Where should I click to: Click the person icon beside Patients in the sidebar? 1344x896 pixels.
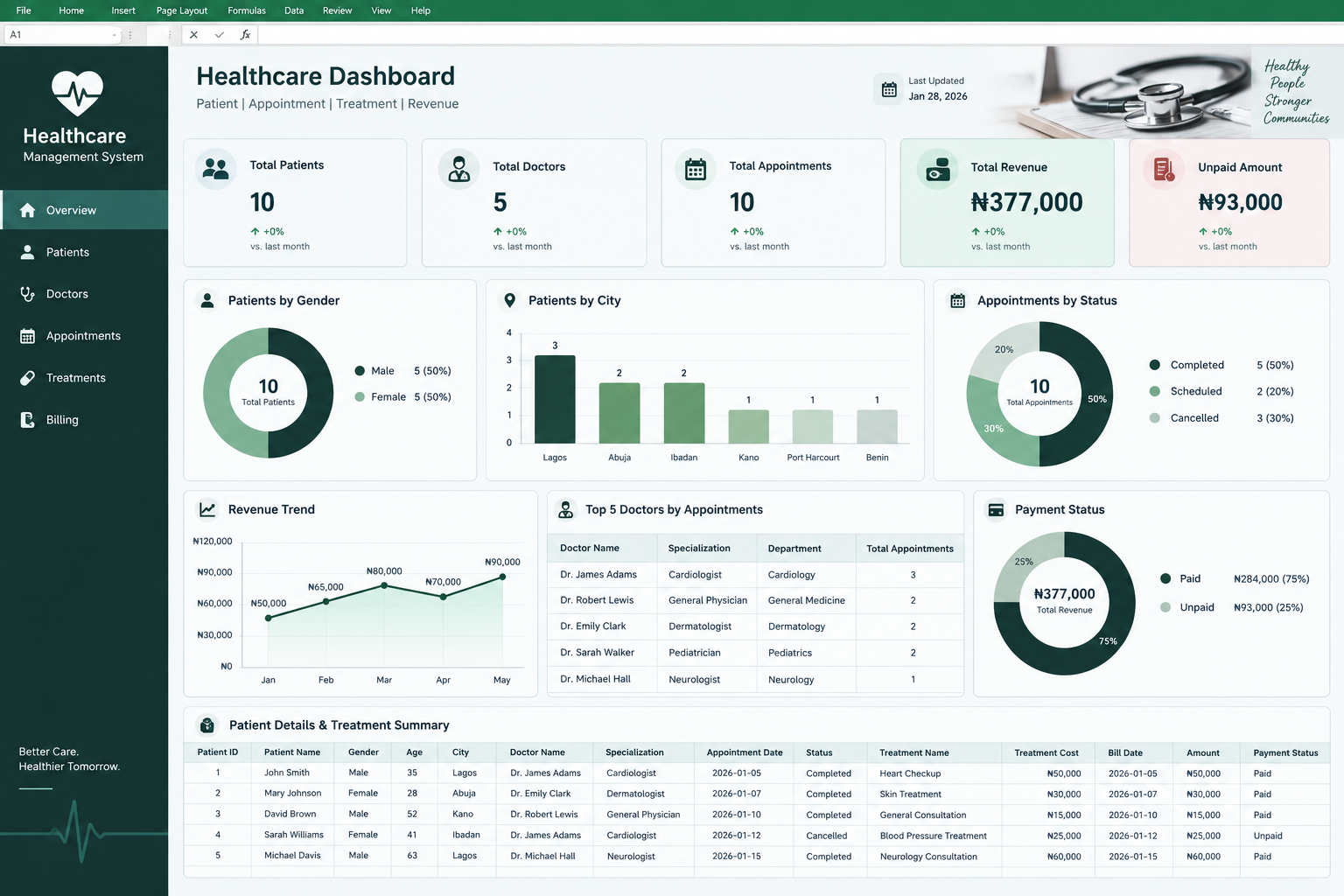click(x=27, y=252)
